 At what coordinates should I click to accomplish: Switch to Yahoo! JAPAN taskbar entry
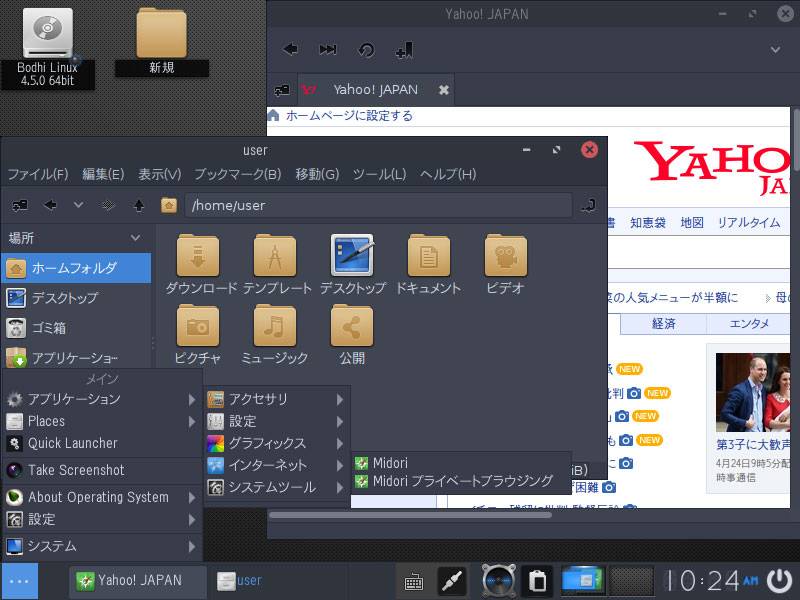click(138, 581)
